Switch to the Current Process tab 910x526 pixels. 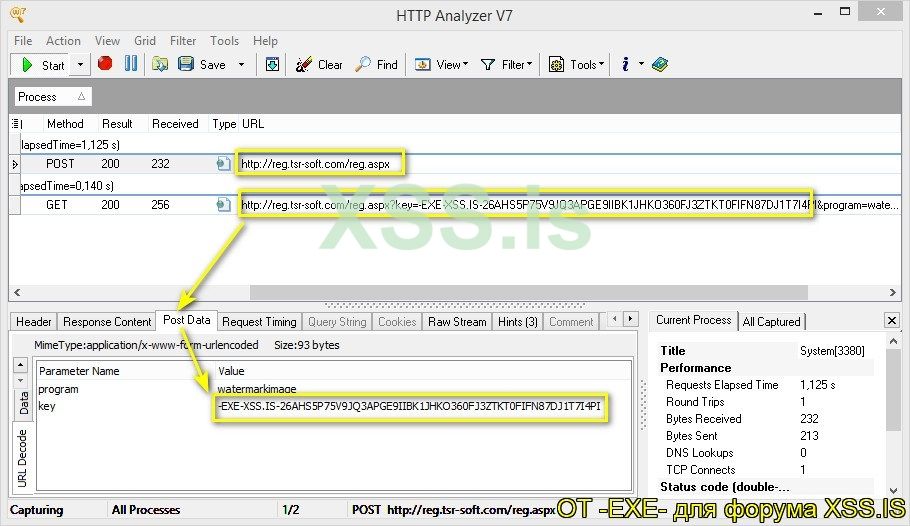tap(694, 320)
